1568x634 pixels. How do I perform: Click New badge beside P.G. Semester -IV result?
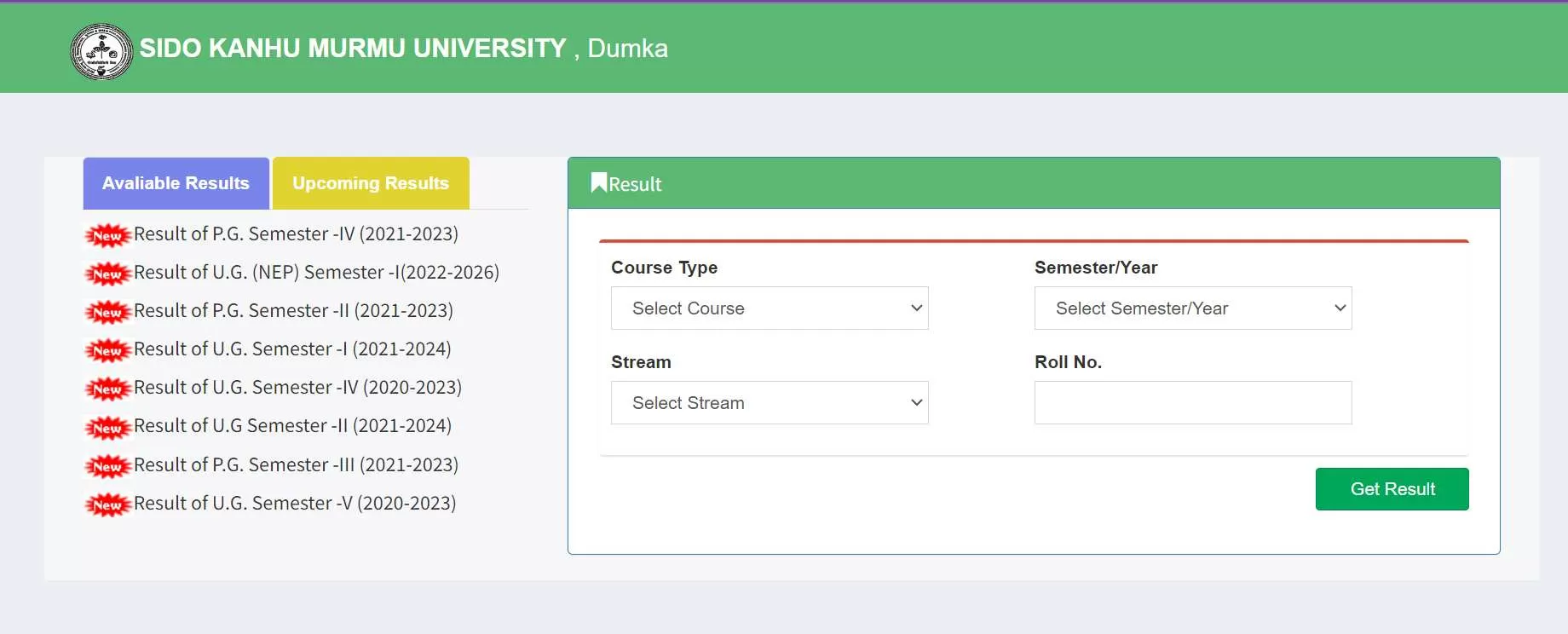pyautogui.click(x=107, y=235)
